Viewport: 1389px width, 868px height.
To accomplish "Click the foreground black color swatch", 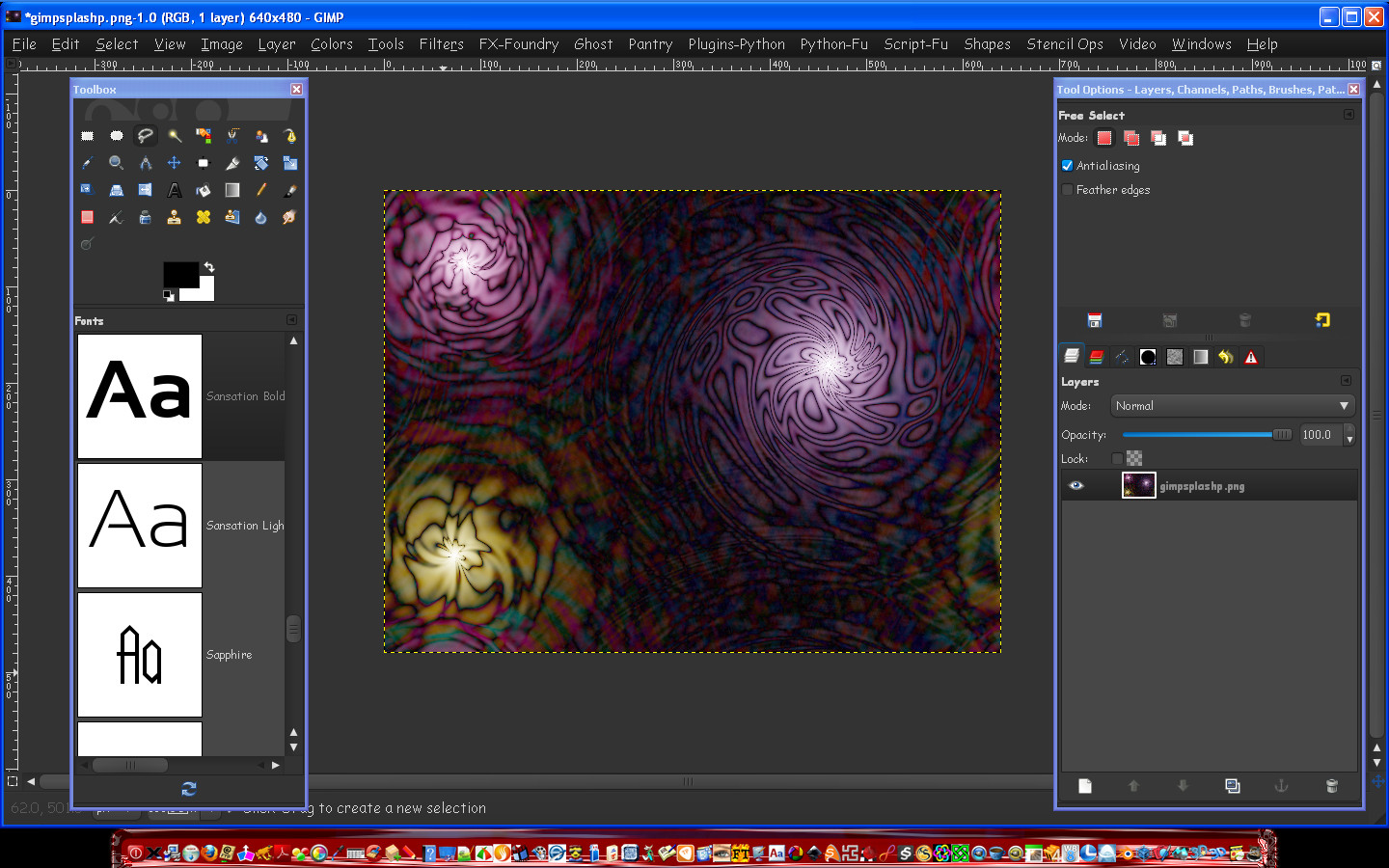I will click(179, 274).
